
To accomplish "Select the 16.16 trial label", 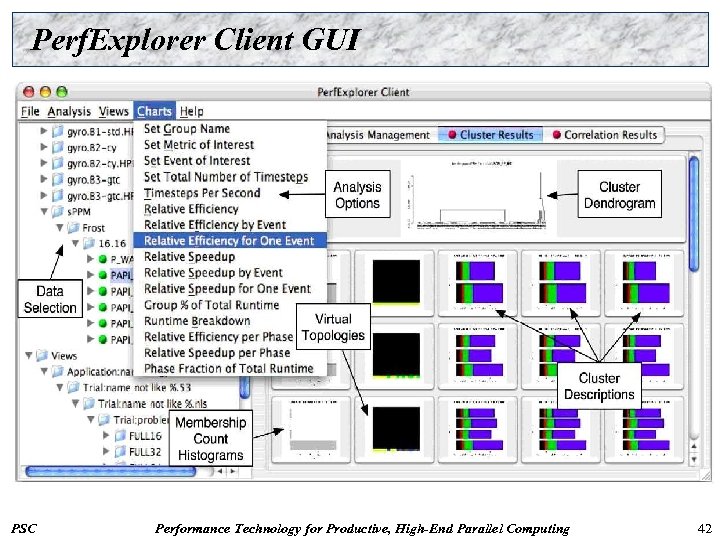I will click(112, 243).
